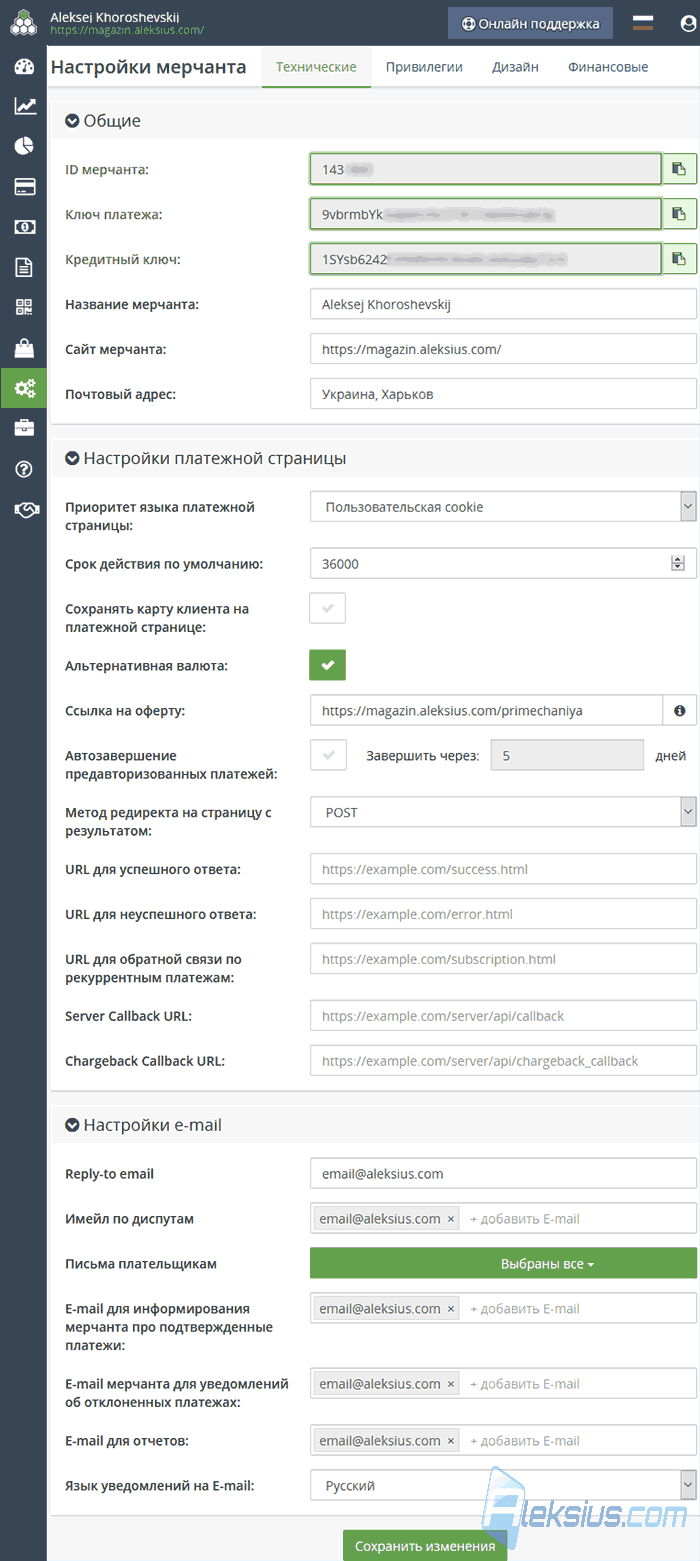Remove email from confirmed payments notification field
This screenshot has height=1561, width=700.
[451, 1309]
